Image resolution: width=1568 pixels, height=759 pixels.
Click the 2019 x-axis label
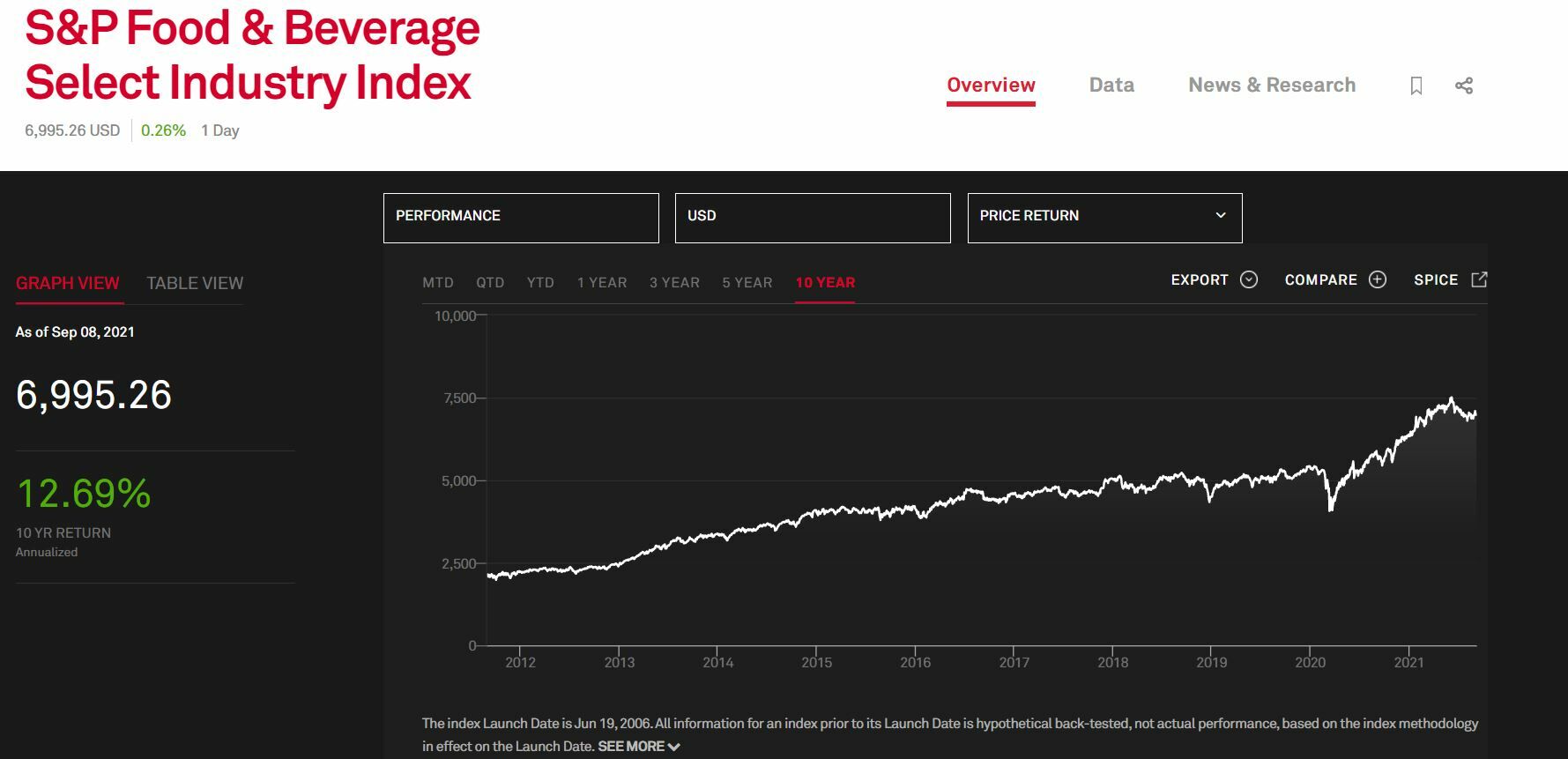click(x=1211, y=663)
